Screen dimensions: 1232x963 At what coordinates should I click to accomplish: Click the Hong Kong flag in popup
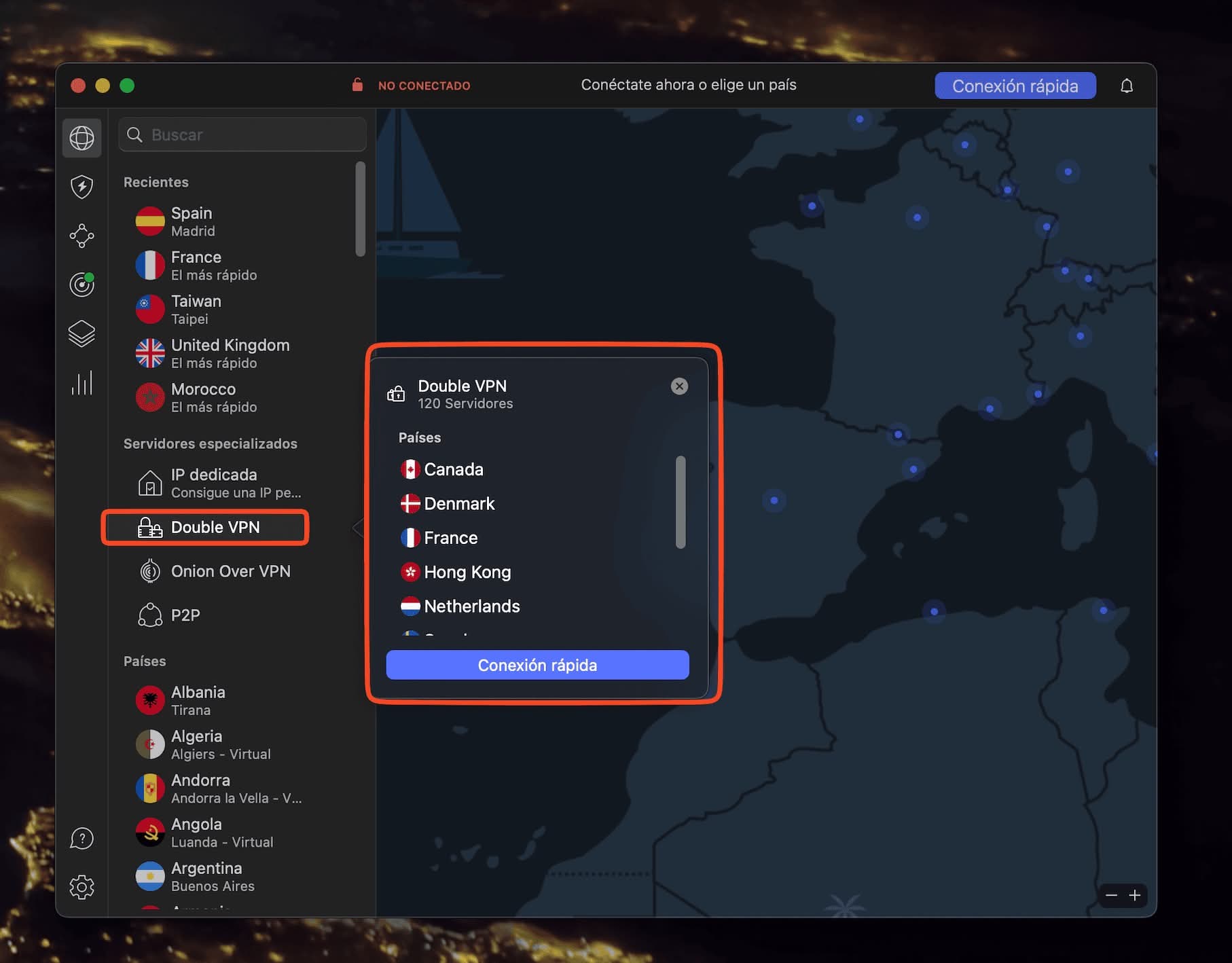(x=410, y=572)
